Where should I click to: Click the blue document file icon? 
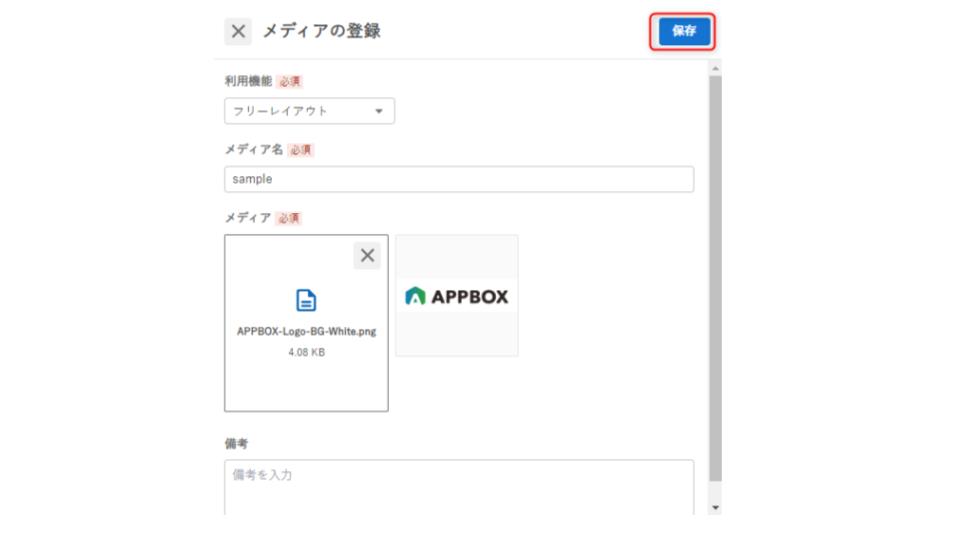(x=306, y=301)
